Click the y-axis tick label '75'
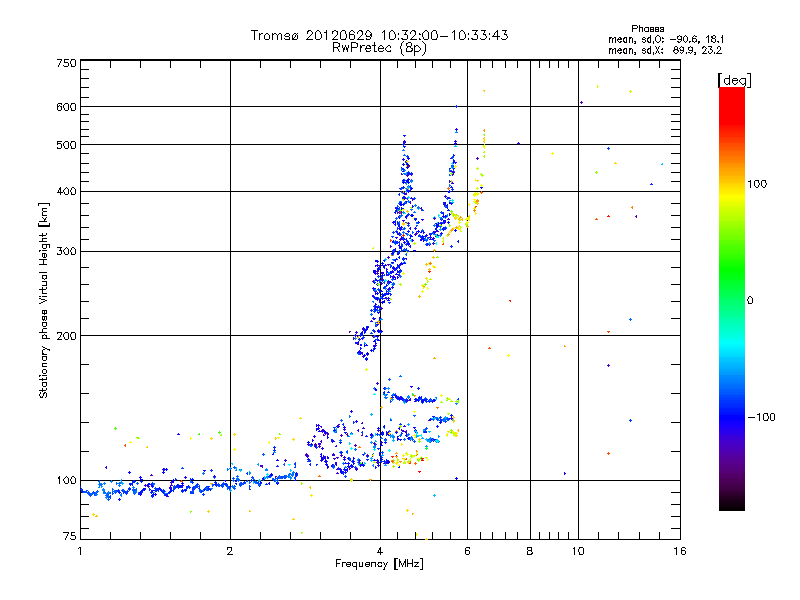This screenshot has height=600, width=800. point(70,536)
